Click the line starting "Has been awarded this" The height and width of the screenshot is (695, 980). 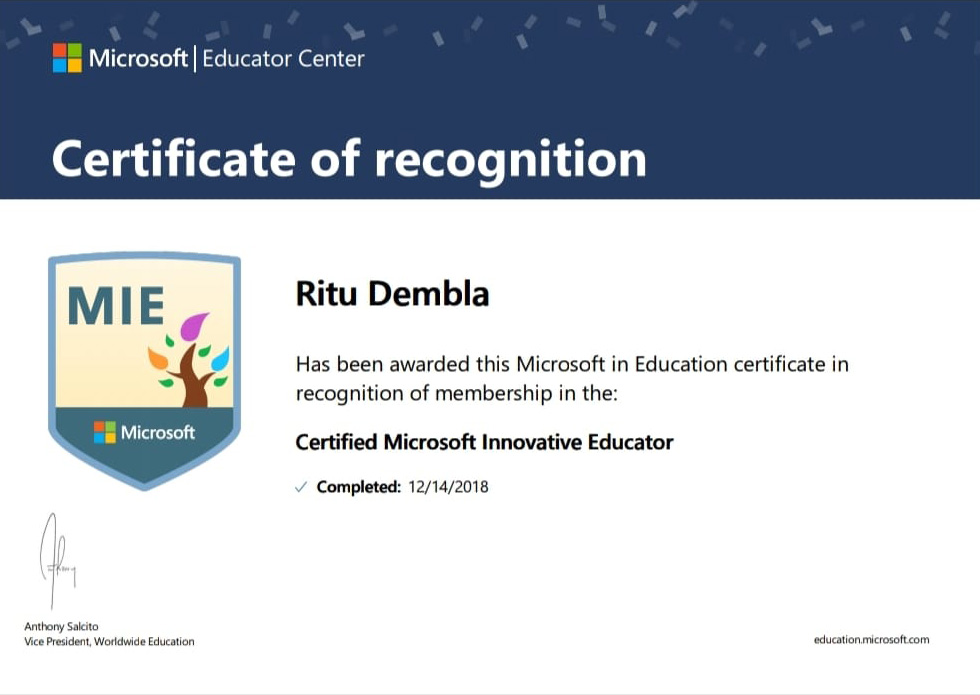tap(572, 364)
